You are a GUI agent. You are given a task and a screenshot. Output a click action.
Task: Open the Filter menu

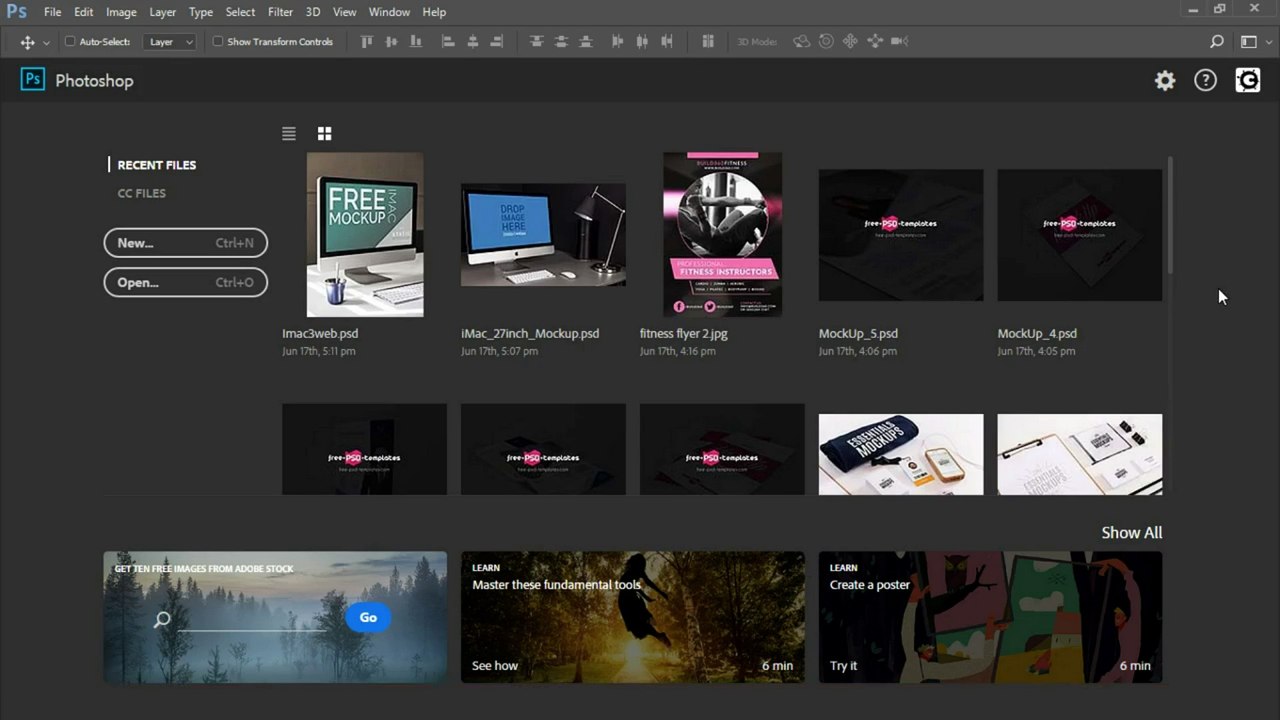[281, 12]
